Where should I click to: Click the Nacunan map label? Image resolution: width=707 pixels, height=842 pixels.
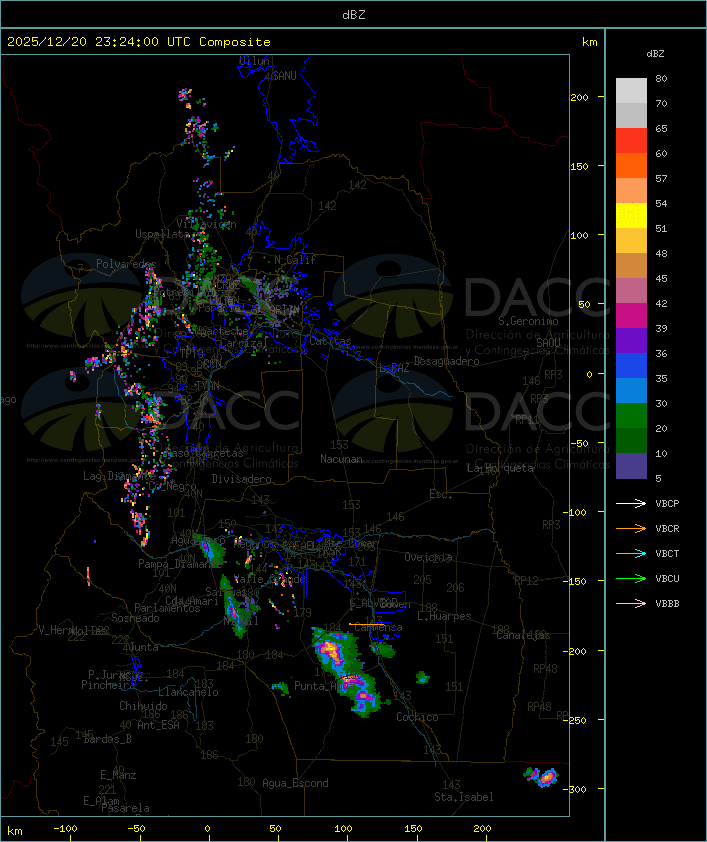[x=341, y=459]
